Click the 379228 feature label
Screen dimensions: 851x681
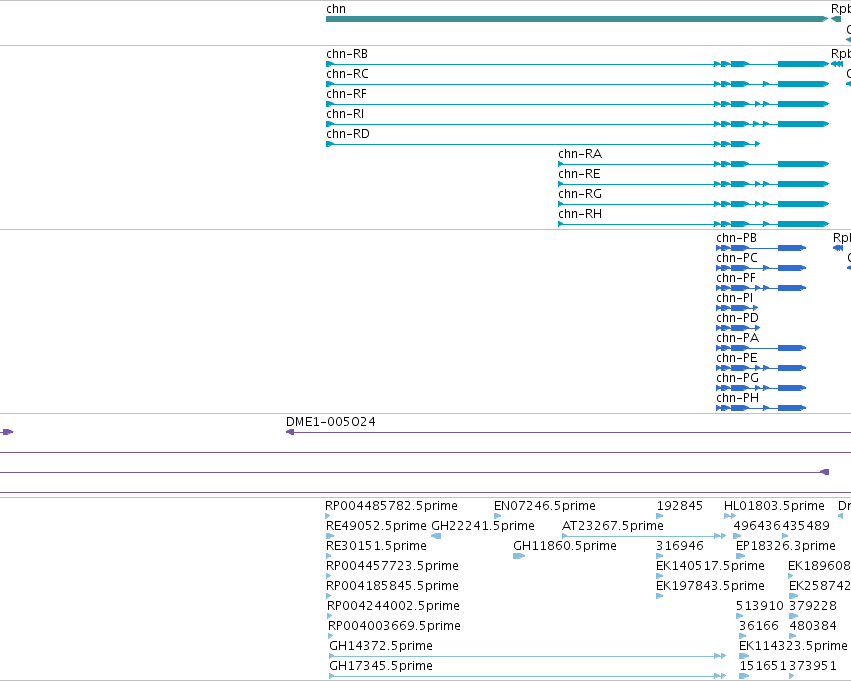point(813,607)
